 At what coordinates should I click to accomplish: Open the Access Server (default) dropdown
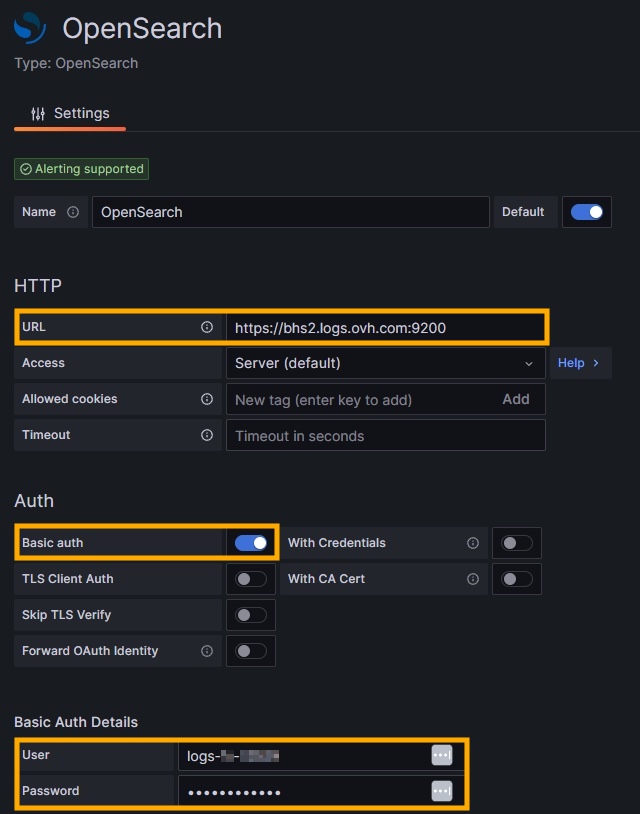[386, 363]
